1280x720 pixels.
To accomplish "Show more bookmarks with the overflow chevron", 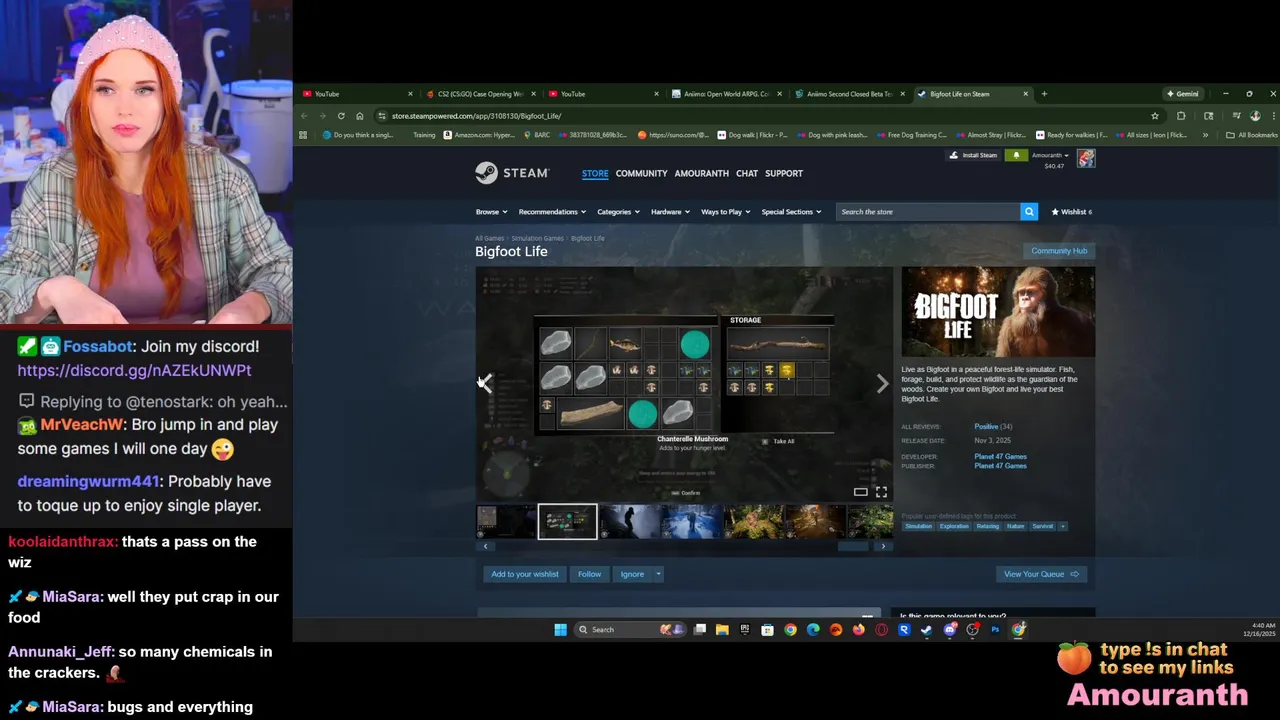I will tap(1205, 135).
